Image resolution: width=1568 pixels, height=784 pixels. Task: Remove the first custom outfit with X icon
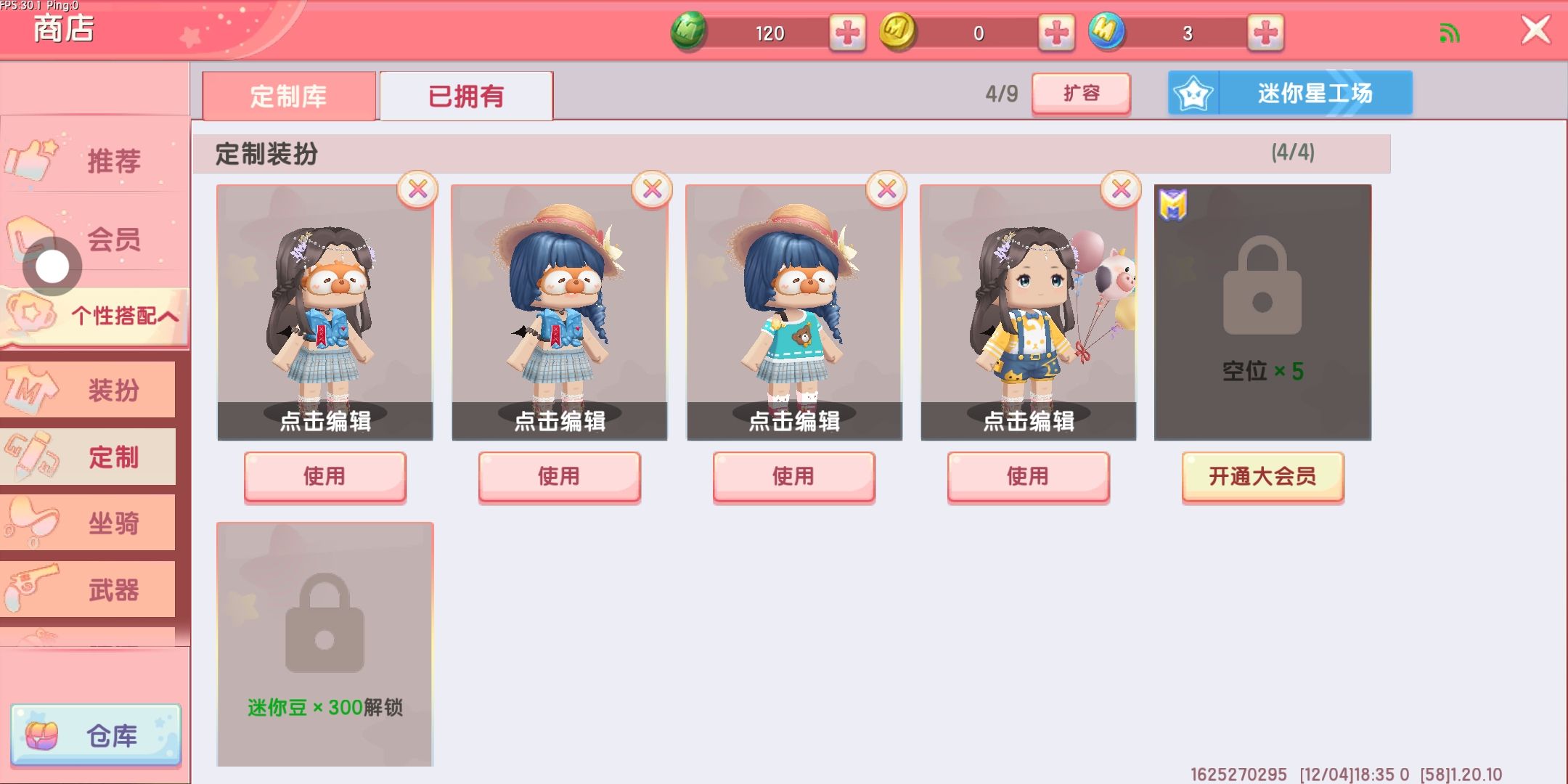(x=417, y=189)
